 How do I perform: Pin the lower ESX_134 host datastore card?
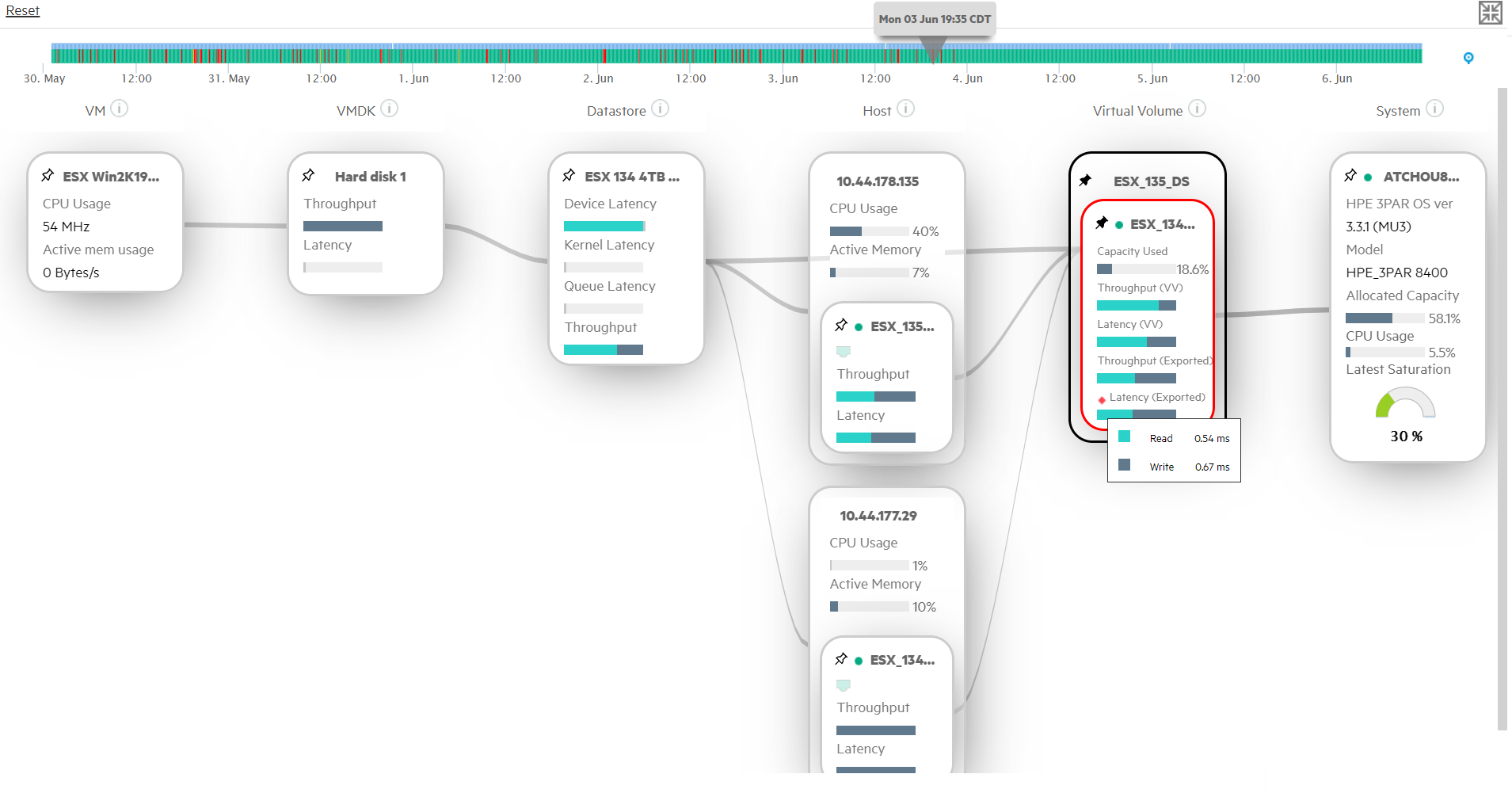pyautogui.click(x=841, y=658)
